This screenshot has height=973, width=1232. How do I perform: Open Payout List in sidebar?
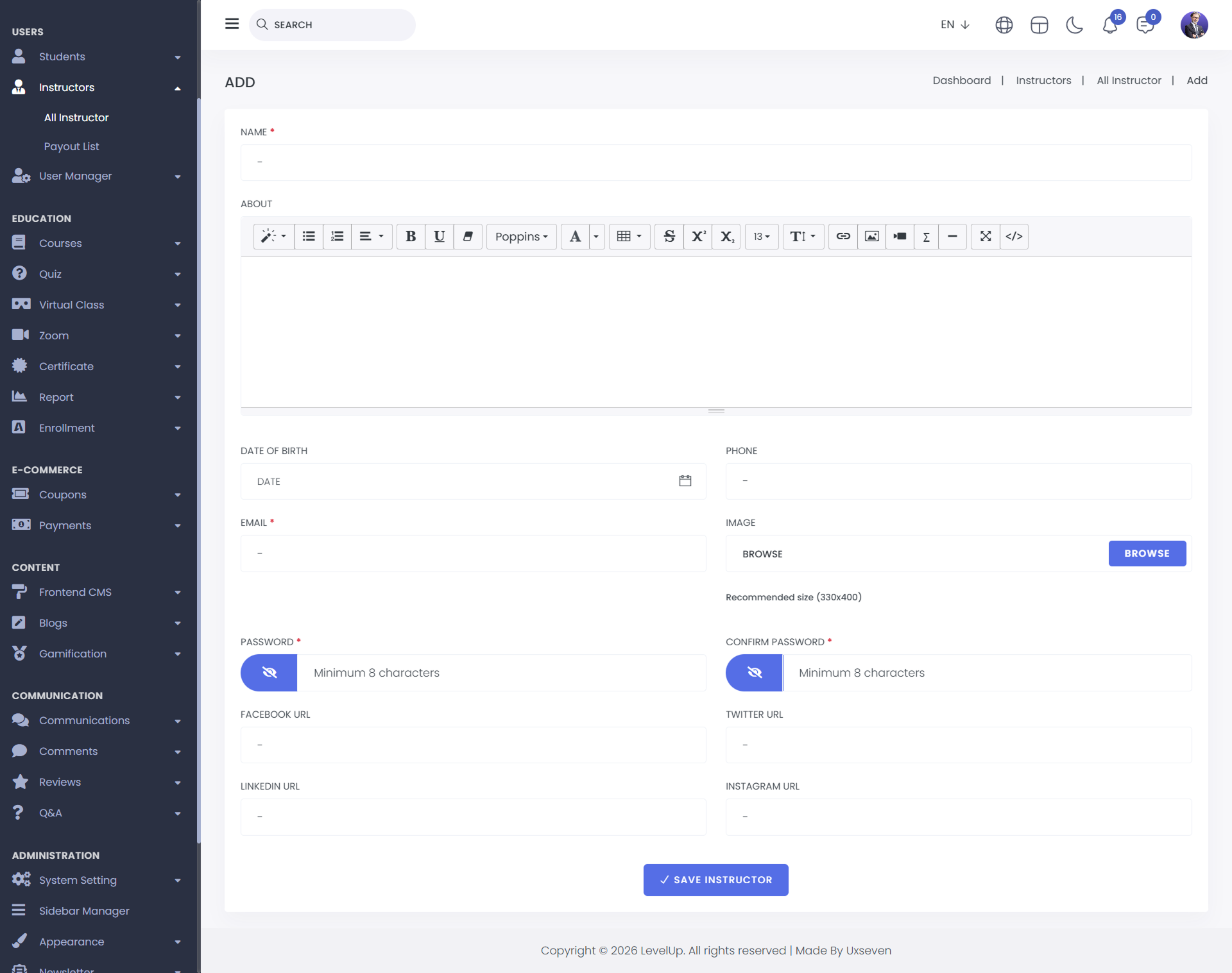pos(72,146)
